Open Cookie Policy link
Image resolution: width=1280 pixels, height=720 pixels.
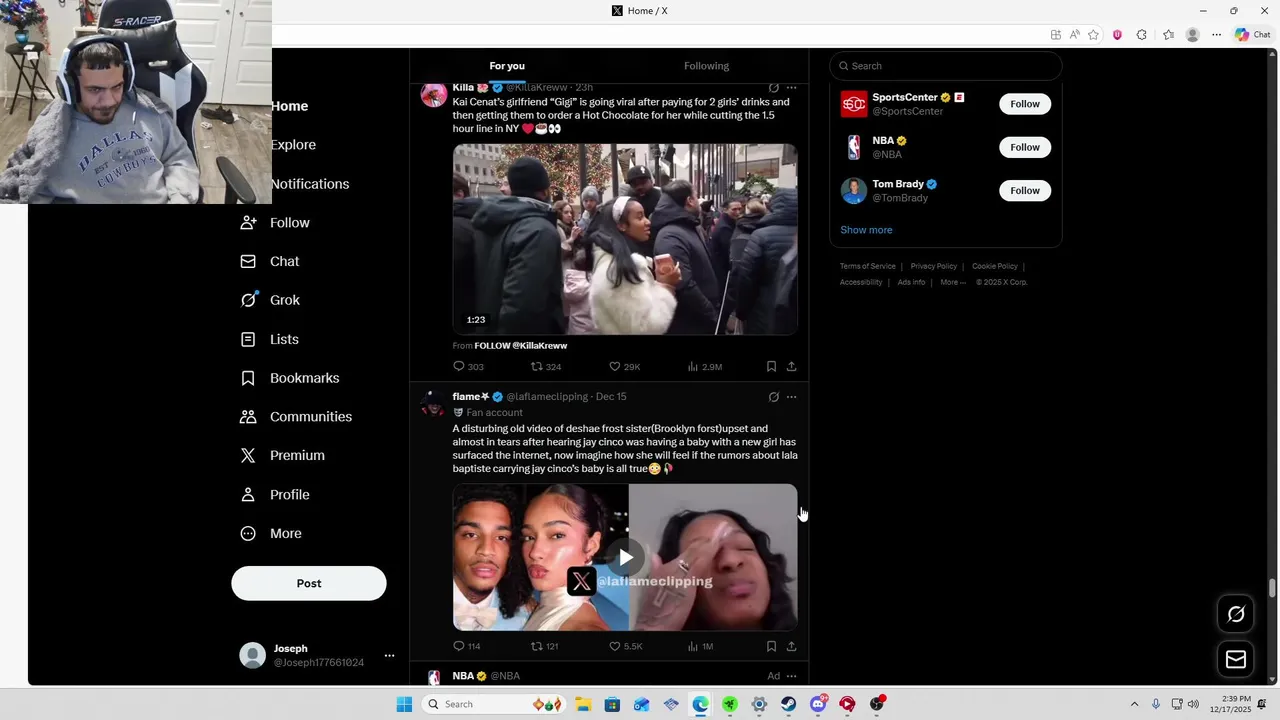pos(994,266)
